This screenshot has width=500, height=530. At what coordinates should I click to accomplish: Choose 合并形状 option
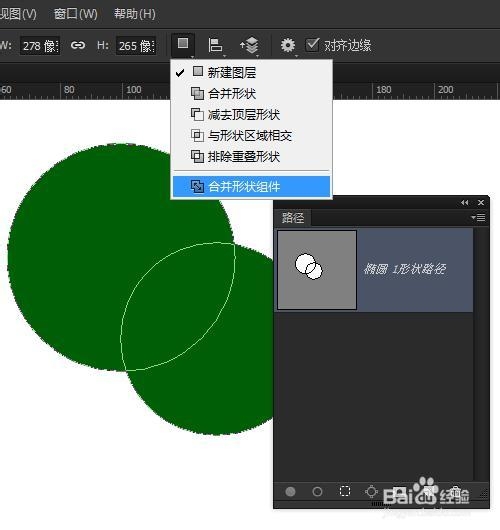coord(251,94)
